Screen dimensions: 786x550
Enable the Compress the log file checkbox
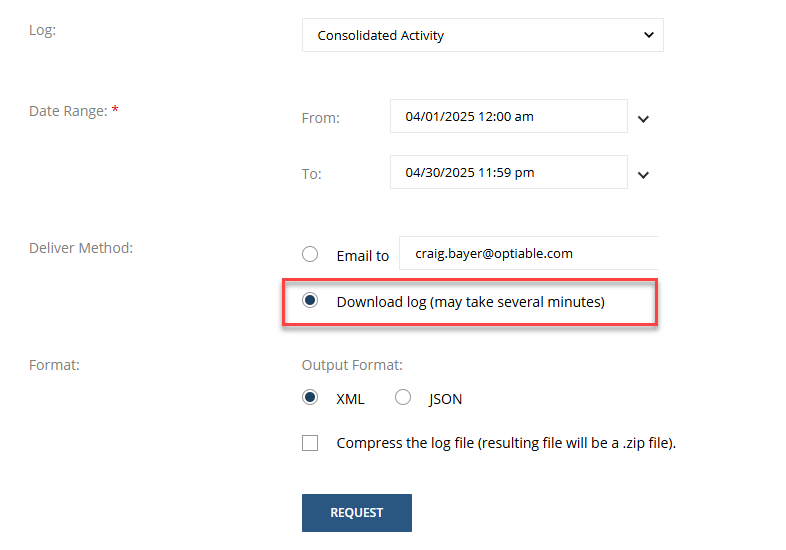click(x=310, y=443)
